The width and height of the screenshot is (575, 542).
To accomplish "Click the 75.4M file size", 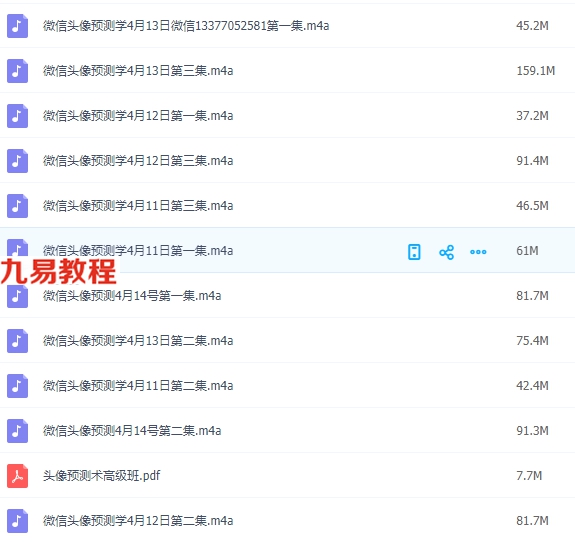I will [x=532, y=341].
